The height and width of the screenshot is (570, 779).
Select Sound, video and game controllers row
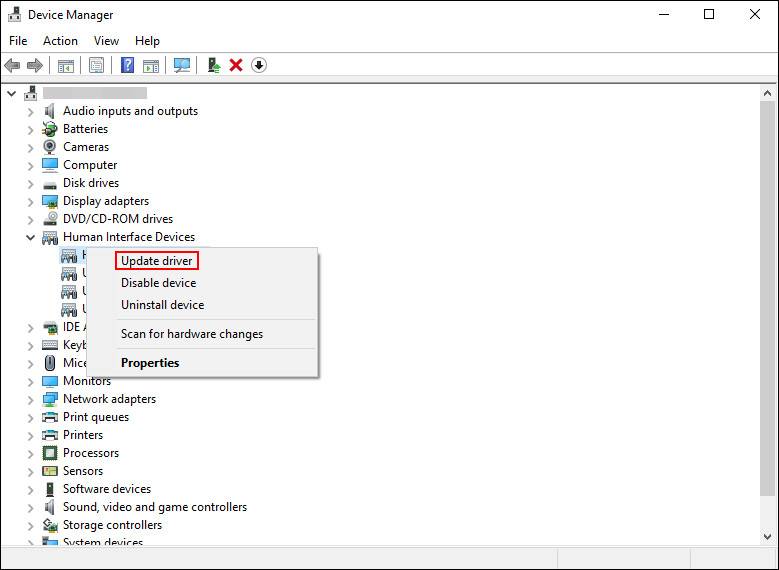pos(155,507)
